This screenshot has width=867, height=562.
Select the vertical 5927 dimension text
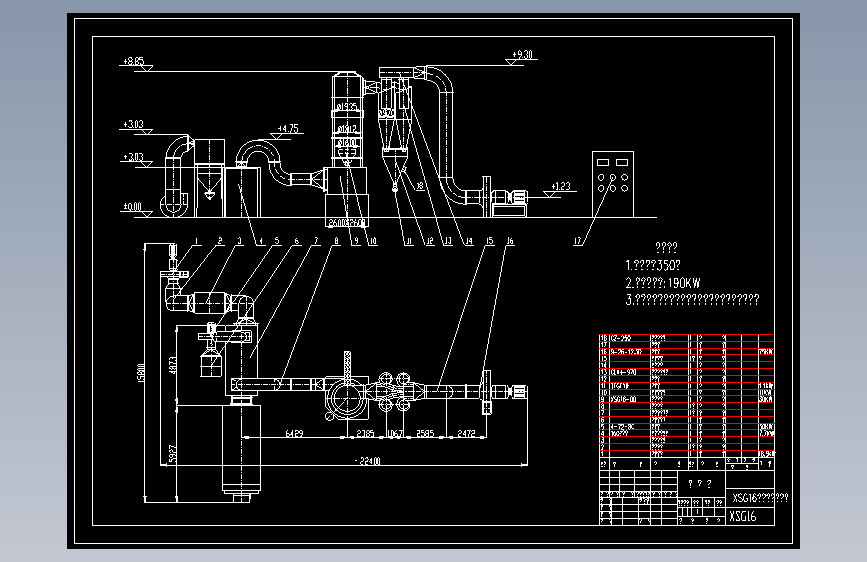pos(173,454)
